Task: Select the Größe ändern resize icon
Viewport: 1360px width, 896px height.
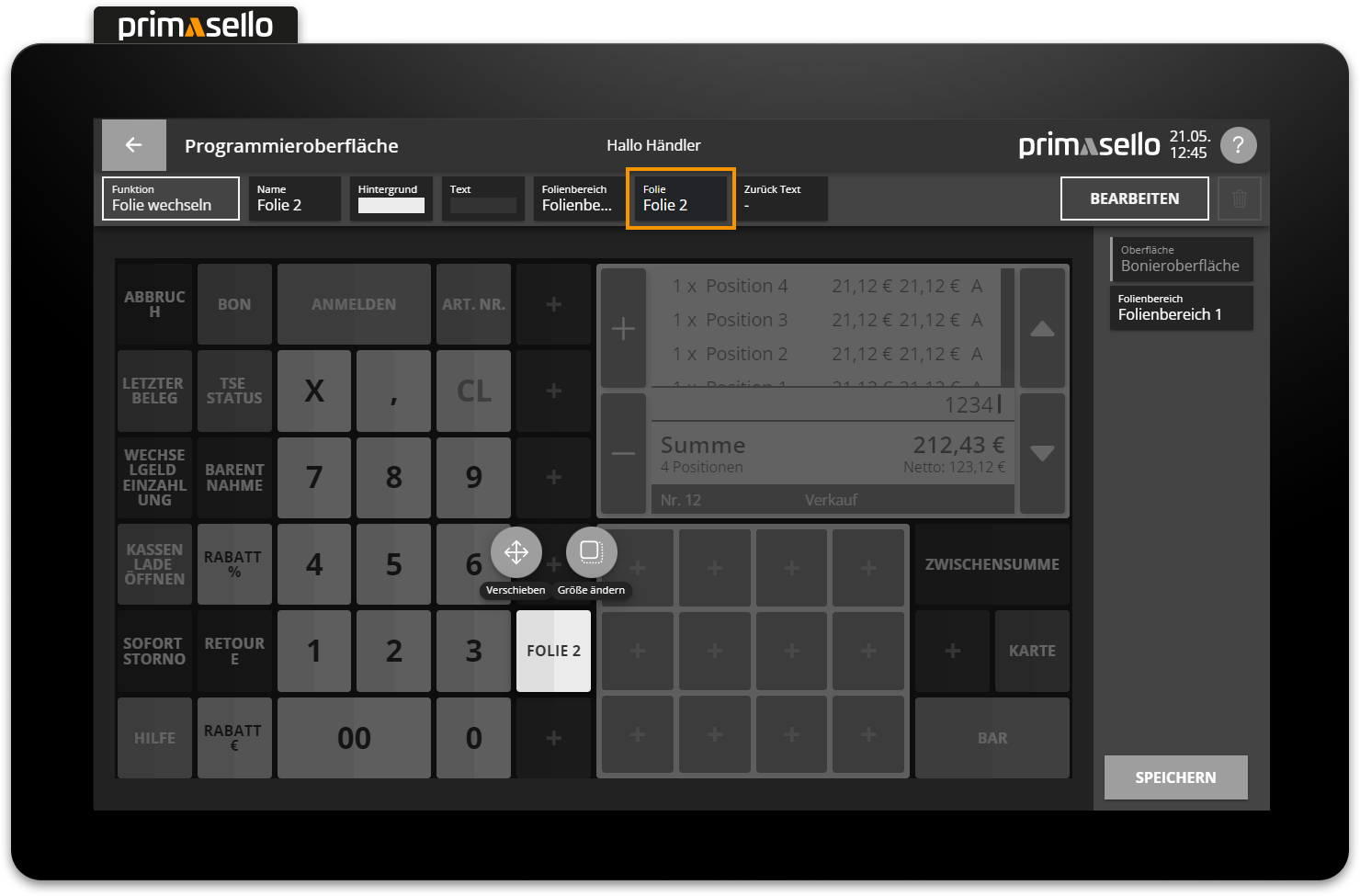Action: [591, 551]
